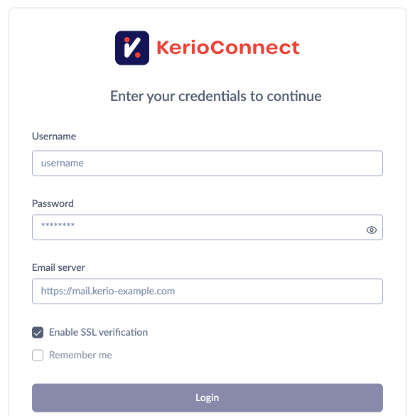This screenshot has height=416, width=416.
Task: Click the Kerio Connect checkmark logo icon
Action: pos(132,48)
